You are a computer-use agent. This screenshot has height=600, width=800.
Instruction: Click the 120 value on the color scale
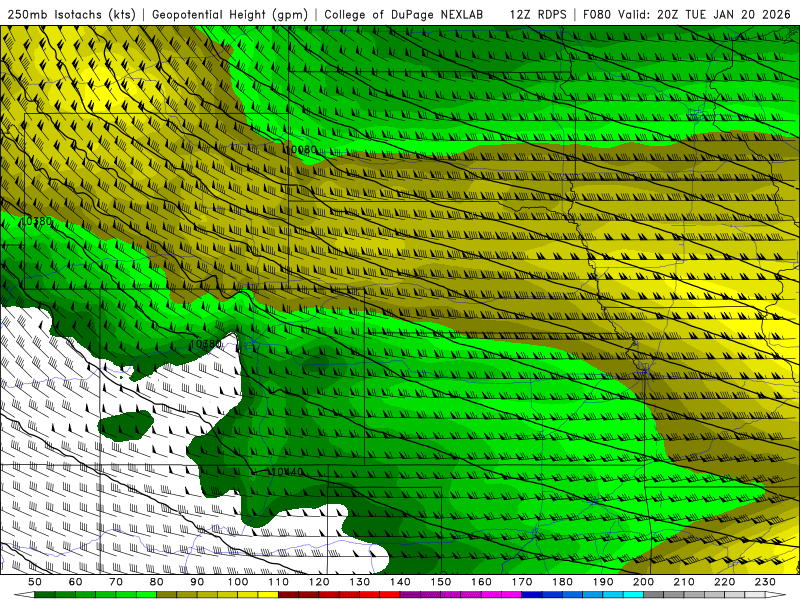pyautogui.click(x=319, y=582)
